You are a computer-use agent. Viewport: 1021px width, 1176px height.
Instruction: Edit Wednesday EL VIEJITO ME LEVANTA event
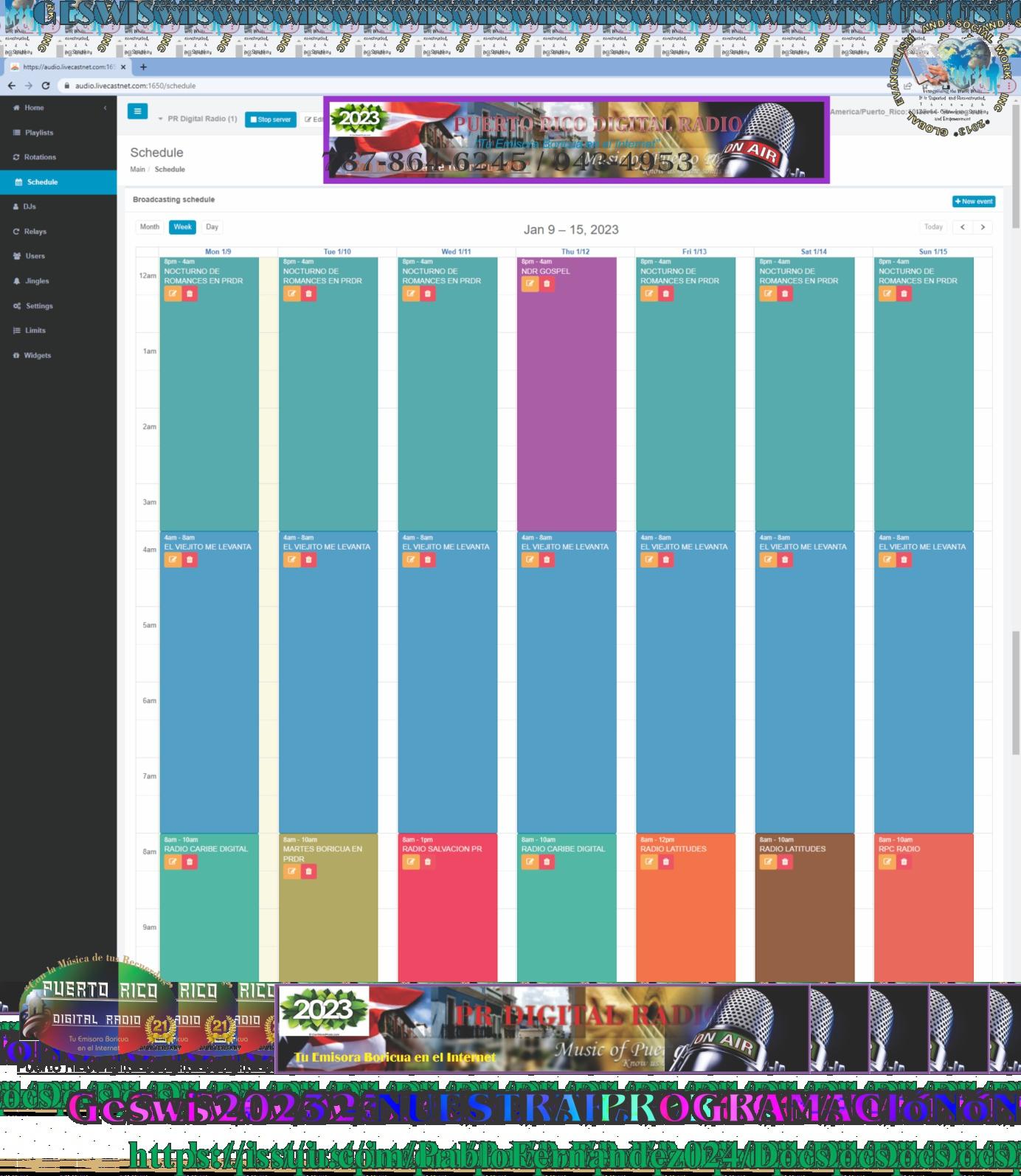(411, 560)
